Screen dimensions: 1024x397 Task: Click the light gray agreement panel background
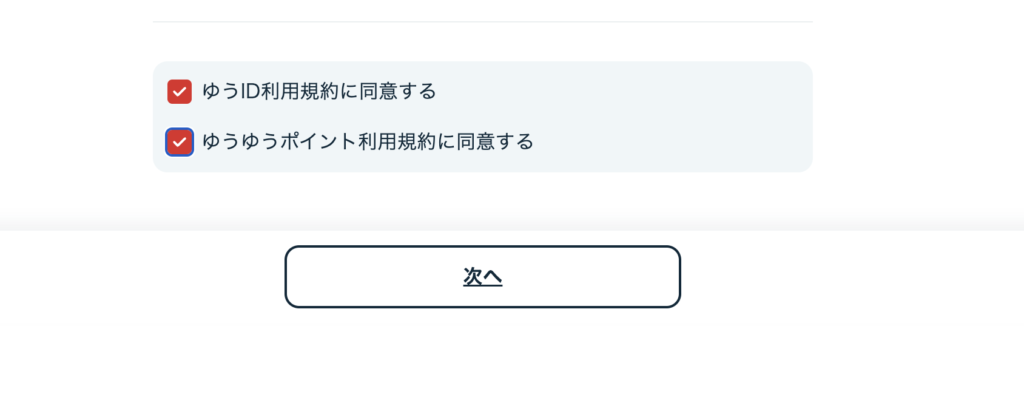tap(653, 116)
